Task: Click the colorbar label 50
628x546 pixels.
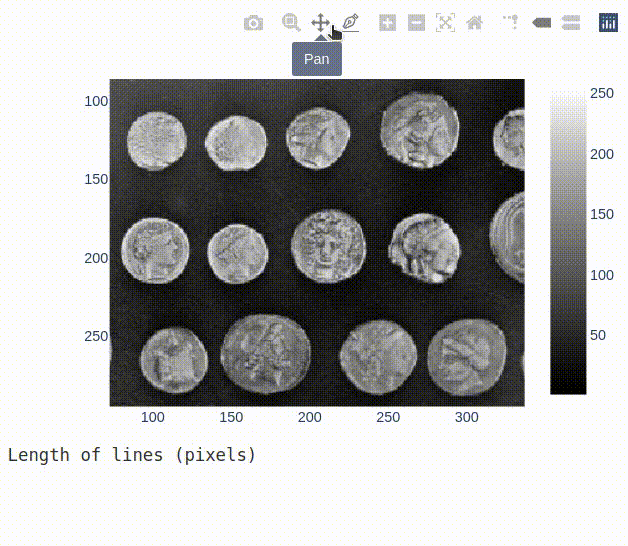Action: [598, 335]
